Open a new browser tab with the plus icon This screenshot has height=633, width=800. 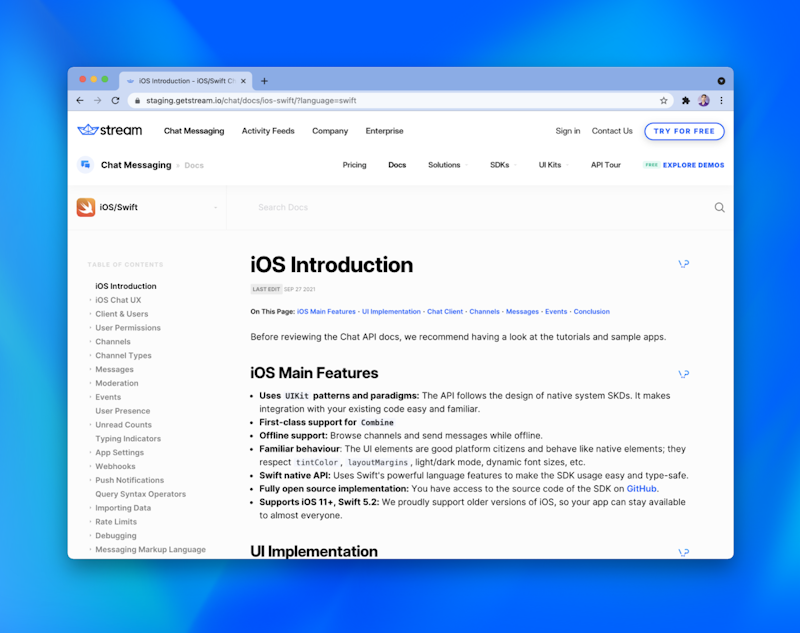[x=262, y=80]
